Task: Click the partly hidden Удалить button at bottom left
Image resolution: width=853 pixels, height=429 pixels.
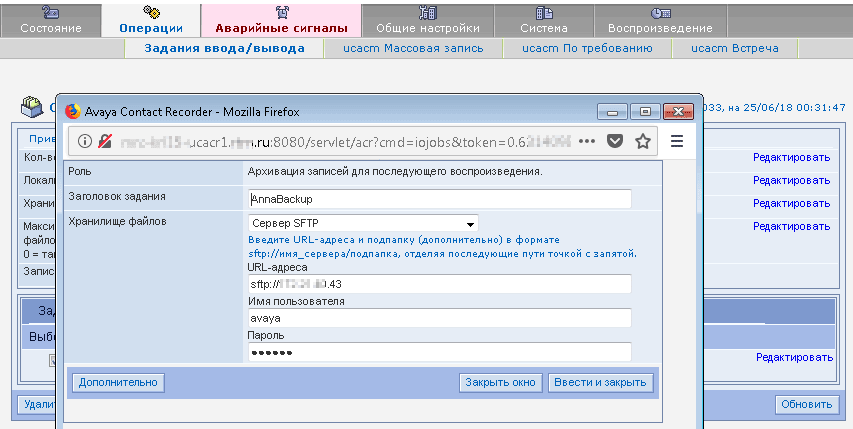Action: 36,404
